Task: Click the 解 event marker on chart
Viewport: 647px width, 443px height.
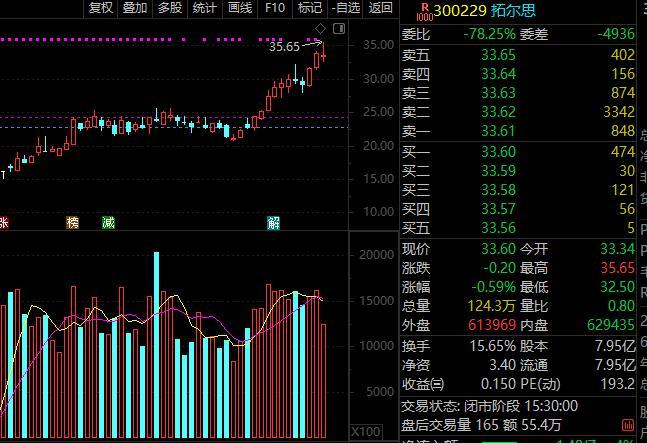Action: point(273,223)
